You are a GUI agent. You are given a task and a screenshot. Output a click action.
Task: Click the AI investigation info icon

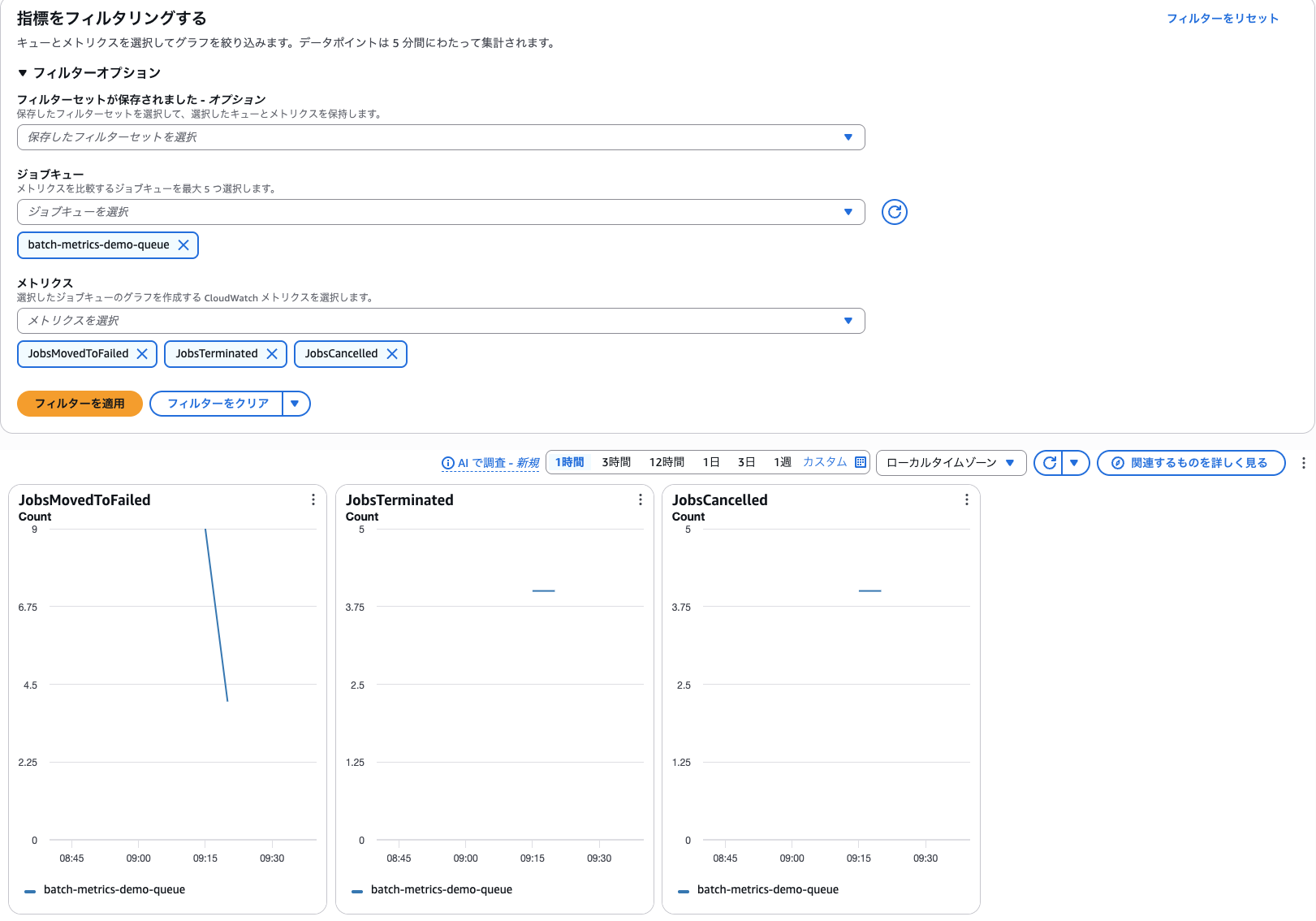click(448, 463)
